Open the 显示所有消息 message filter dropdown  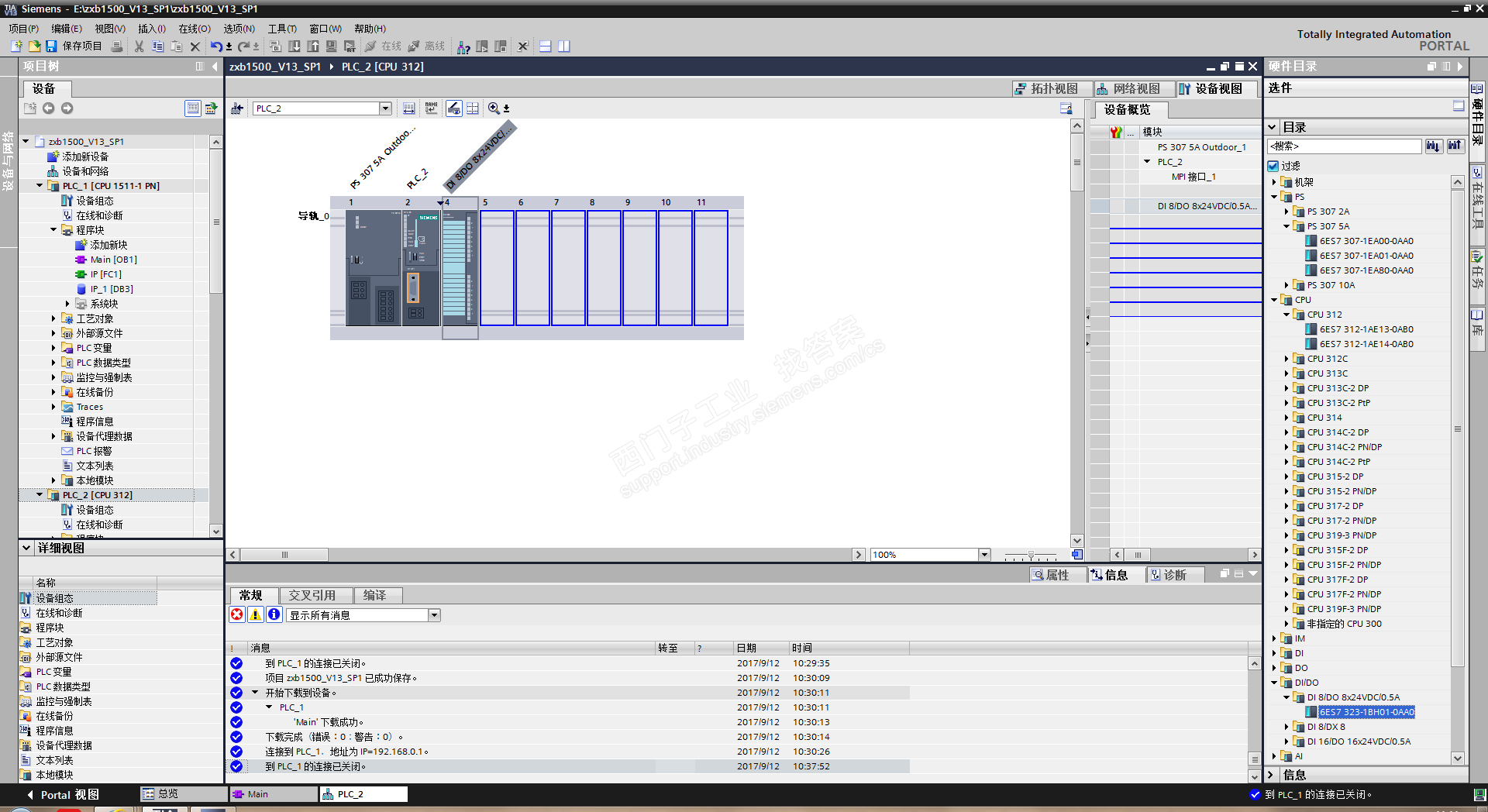coord(434,615)
